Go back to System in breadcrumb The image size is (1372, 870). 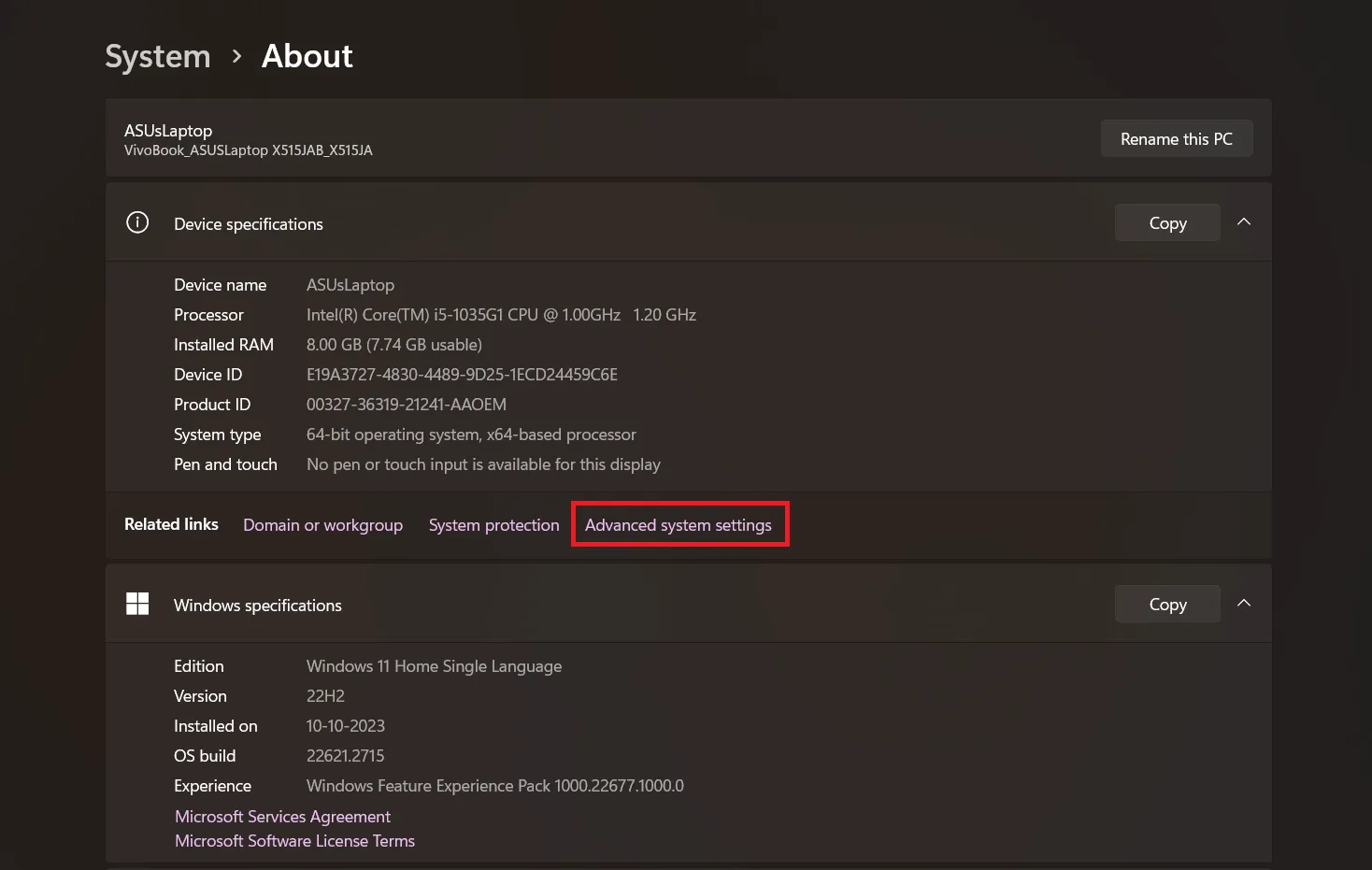pyautogui.click(x=158, y=57)
